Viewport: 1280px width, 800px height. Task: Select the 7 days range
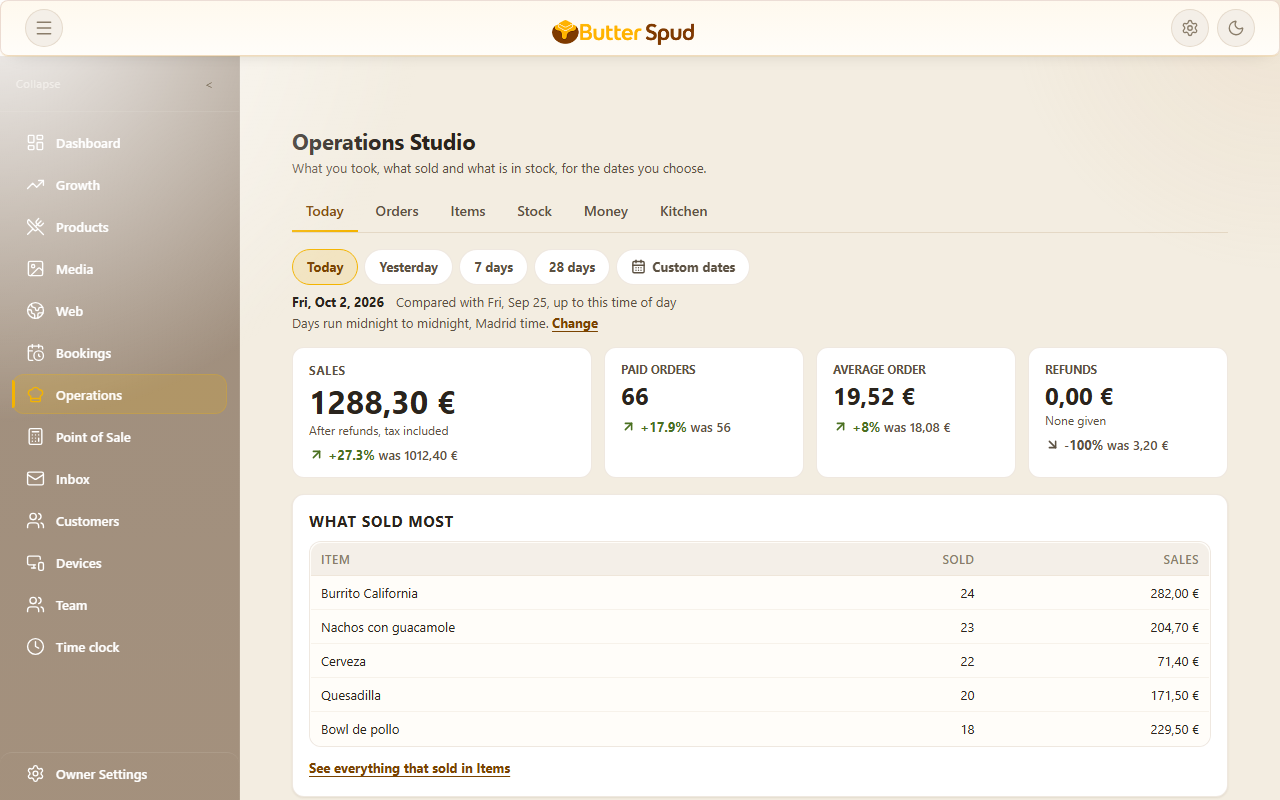494,267
